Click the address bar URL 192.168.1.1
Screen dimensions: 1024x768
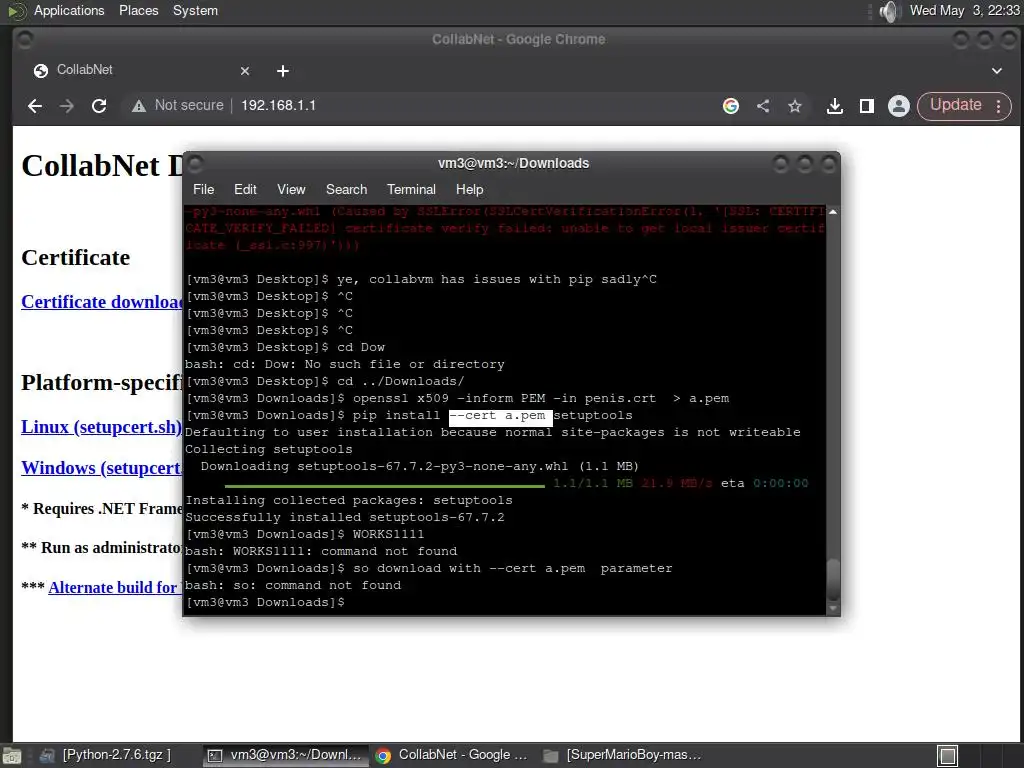pos(278,105)
